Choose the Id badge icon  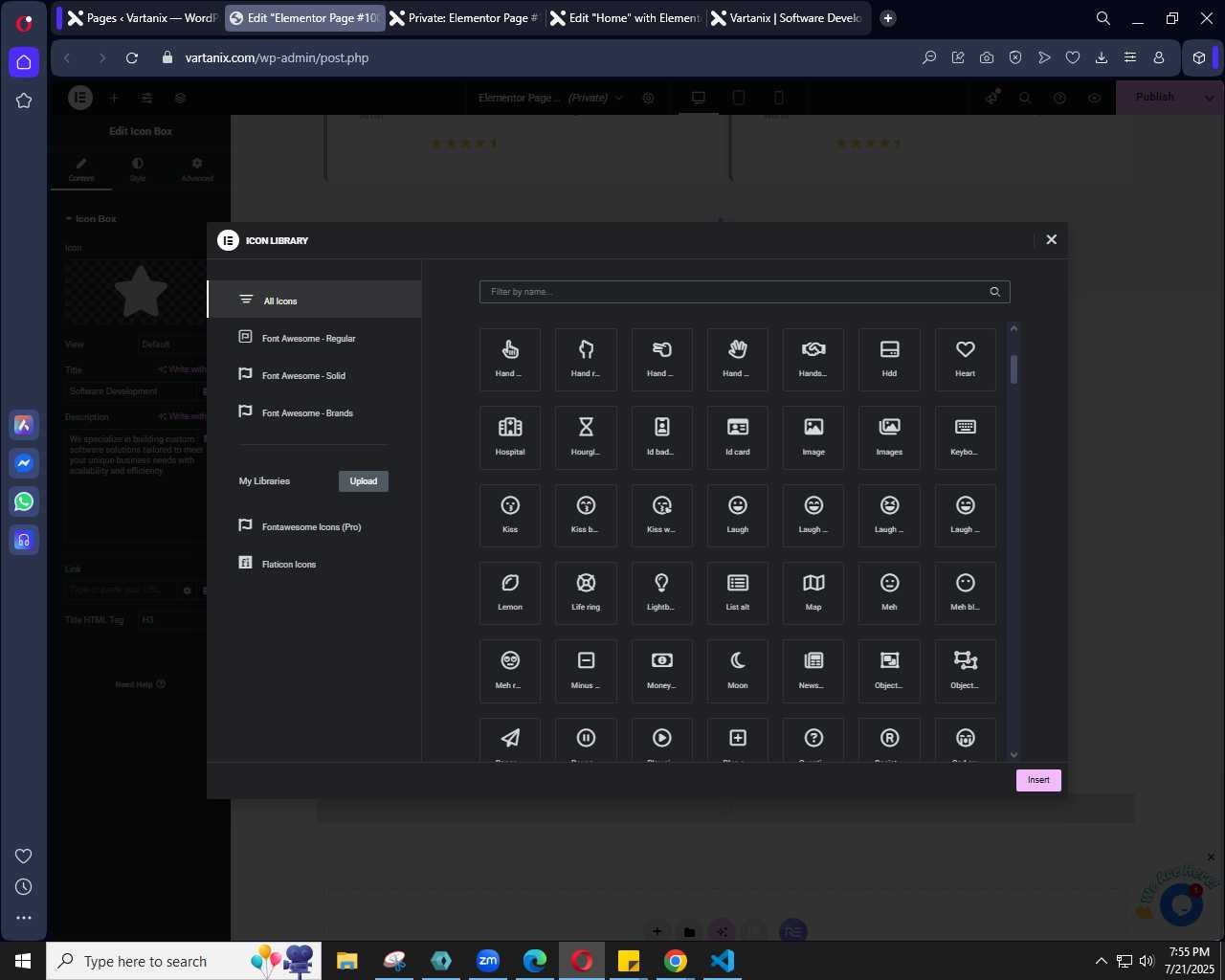(661, 437)
